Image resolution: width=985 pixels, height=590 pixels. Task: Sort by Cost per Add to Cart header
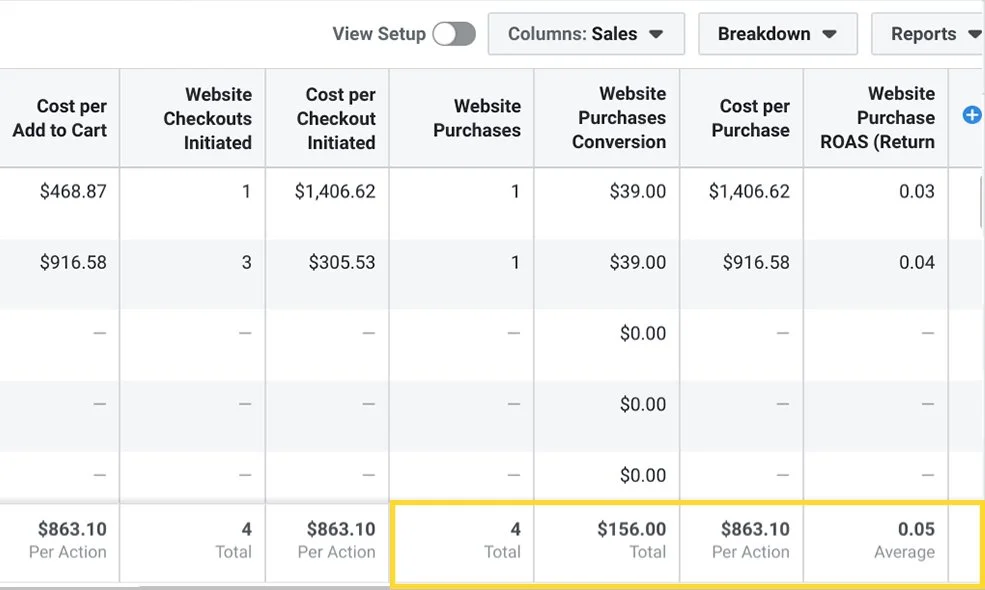pyautogui.click(x=60, y=118)
